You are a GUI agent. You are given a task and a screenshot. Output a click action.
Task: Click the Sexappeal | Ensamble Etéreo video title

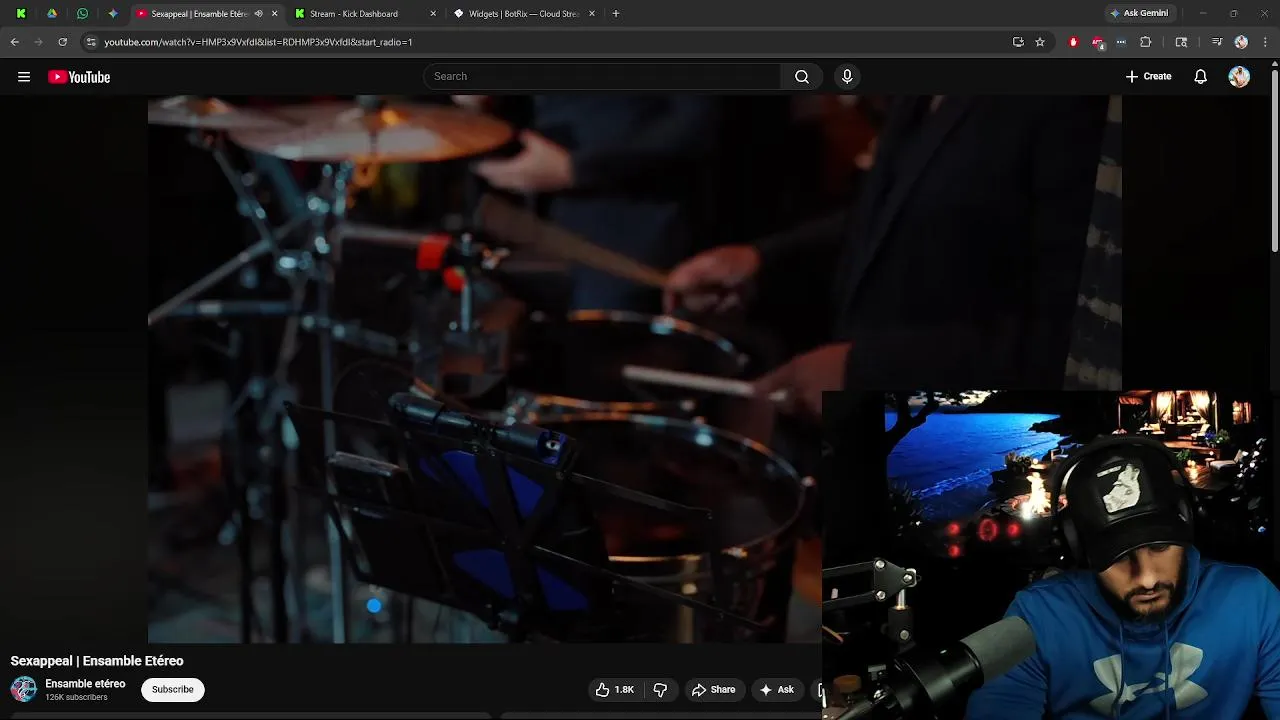tap(97, 661)
